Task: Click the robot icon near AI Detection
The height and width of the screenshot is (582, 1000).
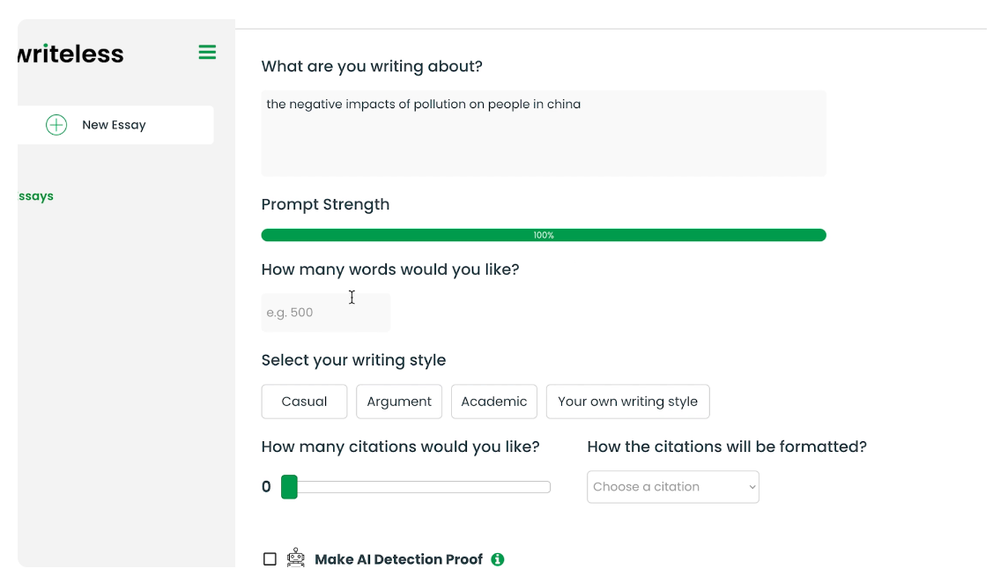Action: [x=295, y=558]
